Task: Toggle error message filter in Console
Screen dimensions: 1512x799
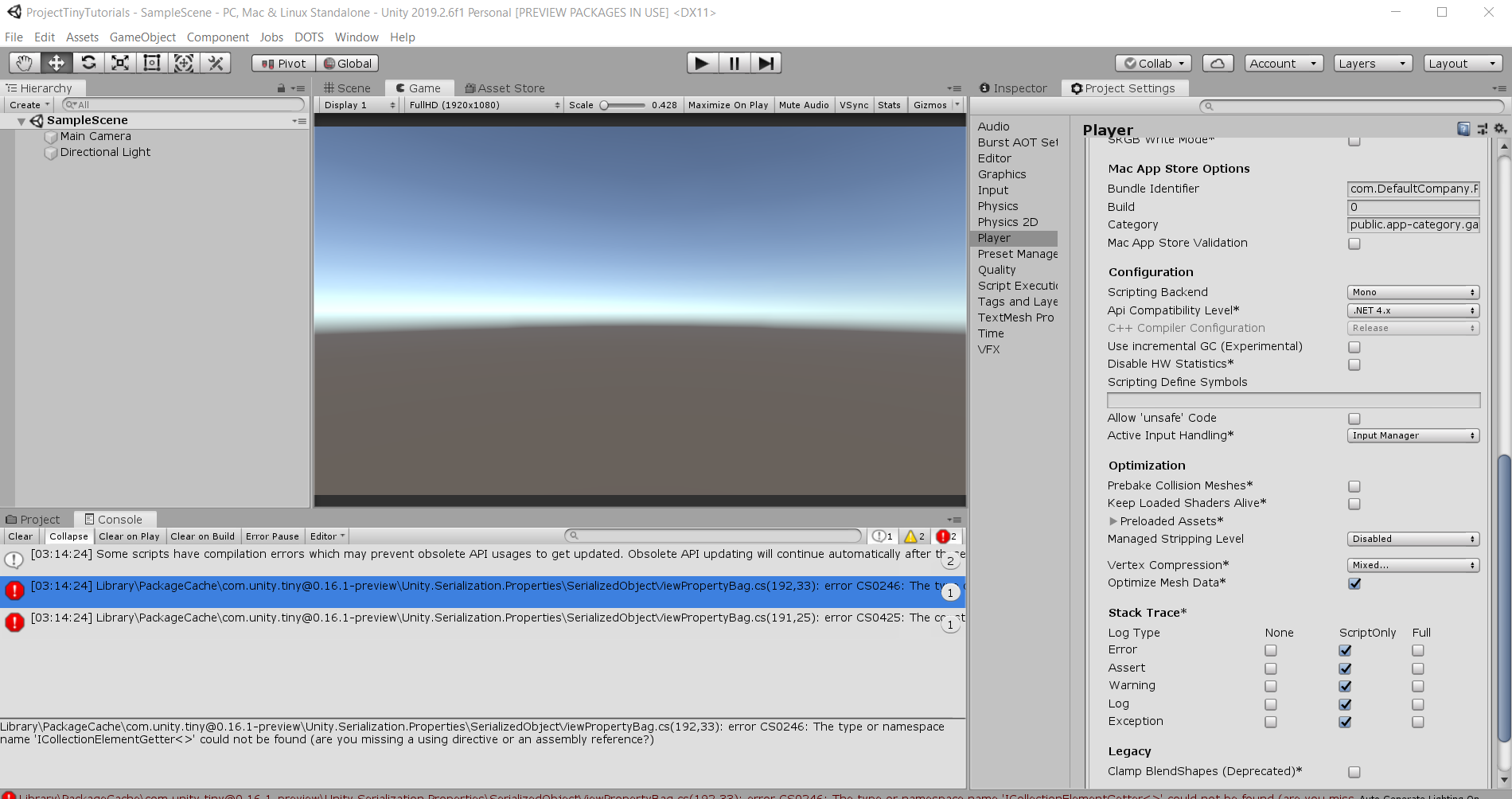Action: coord(947,536)
